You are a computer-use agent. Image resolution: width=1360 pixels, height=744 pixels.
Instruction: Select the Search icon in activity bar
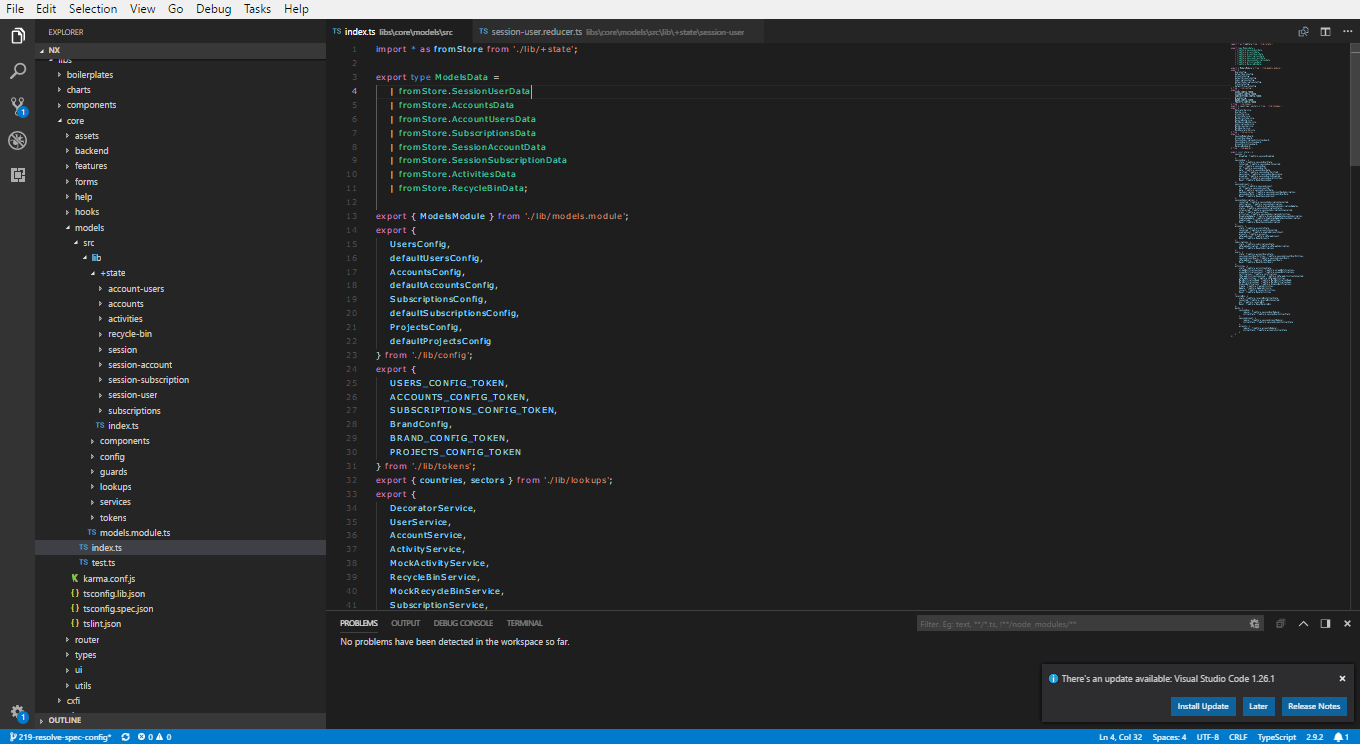click(x=17, y=71)
